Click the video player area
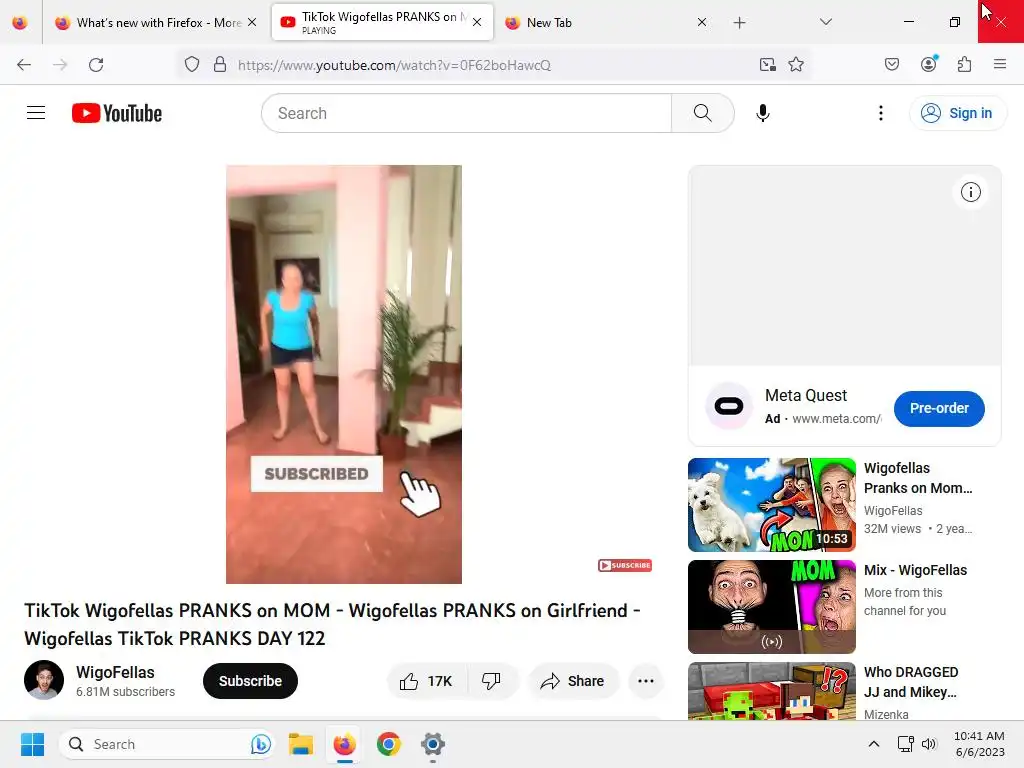Image resolution: width=1024 pixels, height=768 pixels. click(344, 374)
